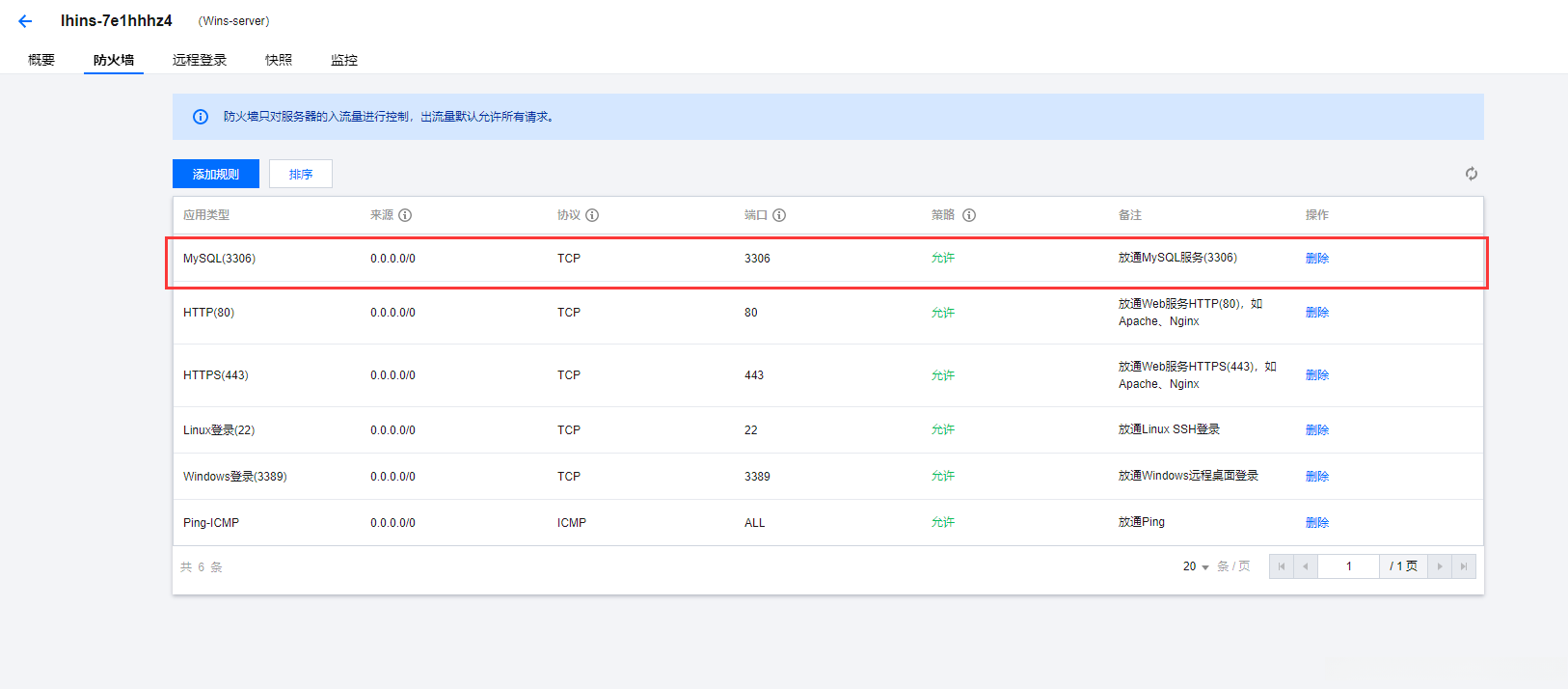Open the 20 per page dropdown
This screenshot has height=689, width=1568.
tap(1196, 566)
